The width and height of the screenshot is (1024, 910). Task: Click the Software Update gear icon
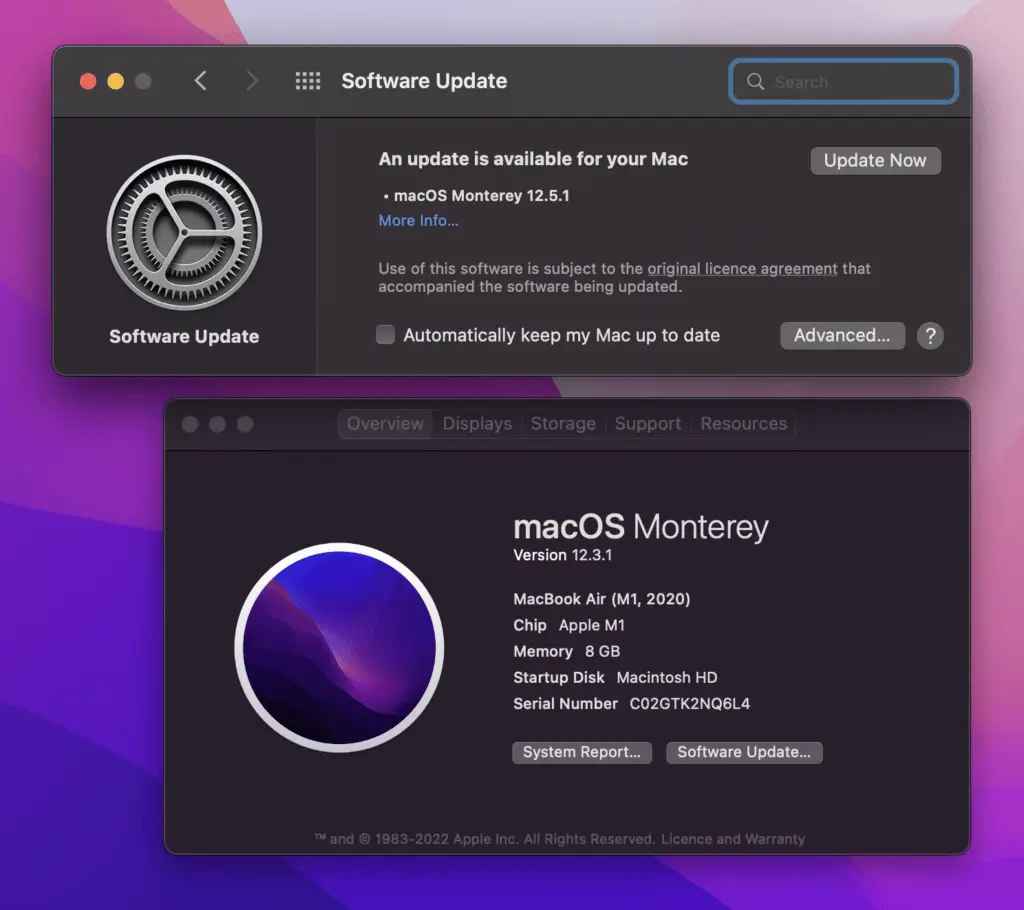click(184, 234)
